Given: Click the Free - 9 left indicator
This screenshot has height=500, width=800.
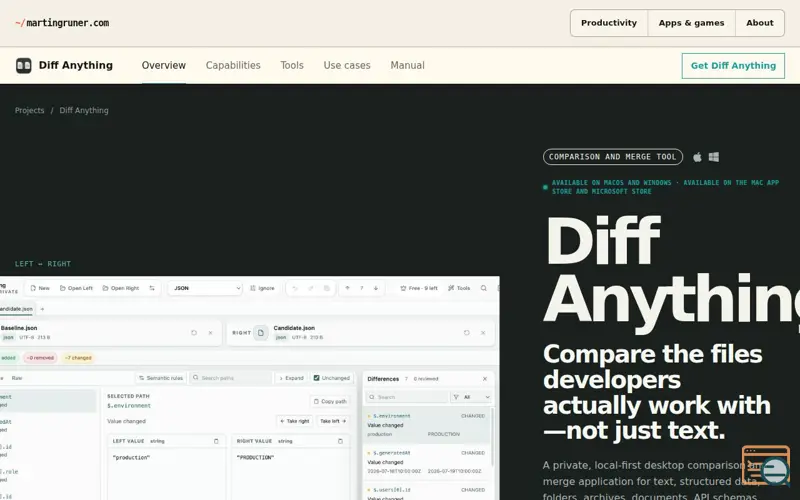Looking at the screenshot, I should [419, 288].
